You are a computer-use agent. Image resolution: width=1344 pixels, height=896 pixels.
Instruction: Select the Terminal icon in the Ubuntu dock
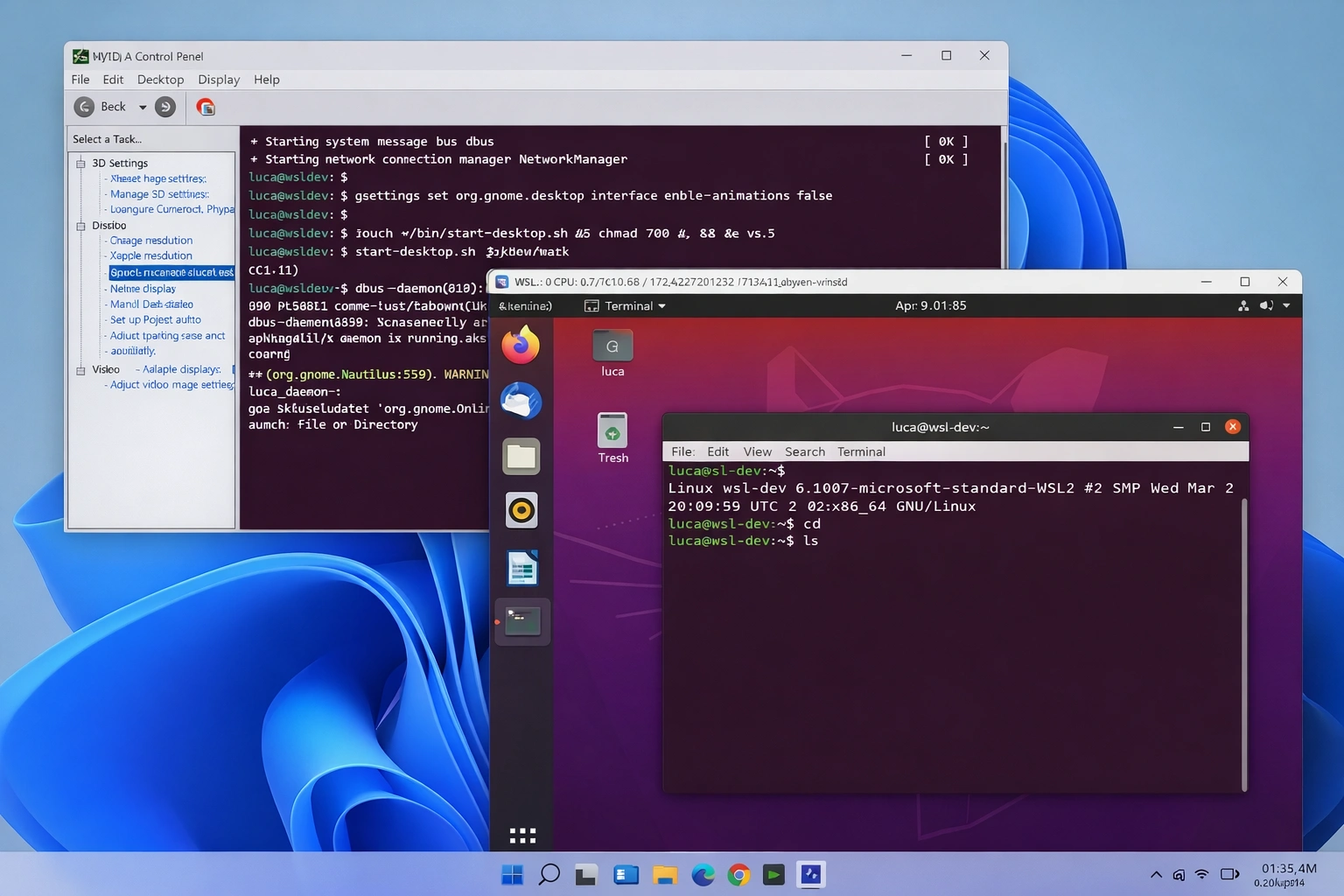521,621
